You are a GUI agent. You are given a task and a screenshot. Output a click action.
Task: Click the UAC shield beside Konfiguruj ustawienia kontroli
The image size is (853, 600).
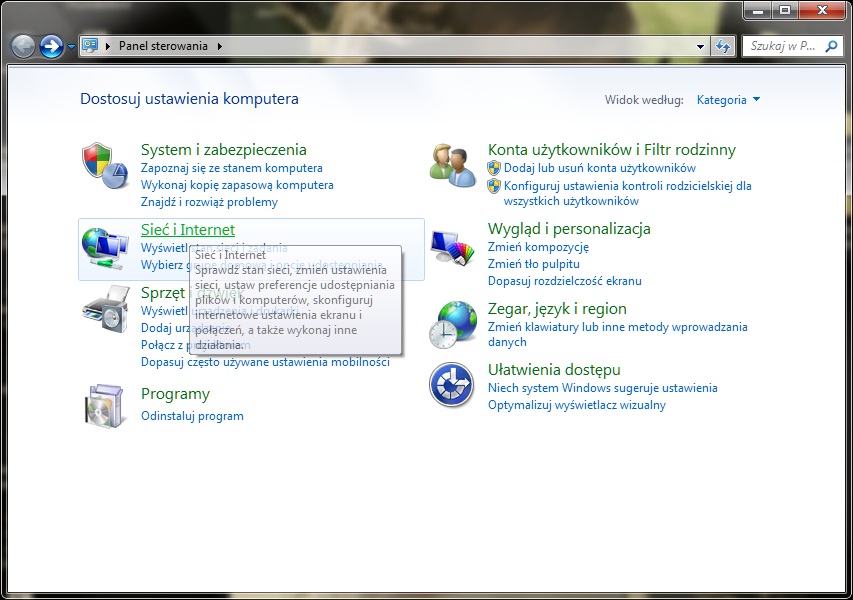(493, 186)
